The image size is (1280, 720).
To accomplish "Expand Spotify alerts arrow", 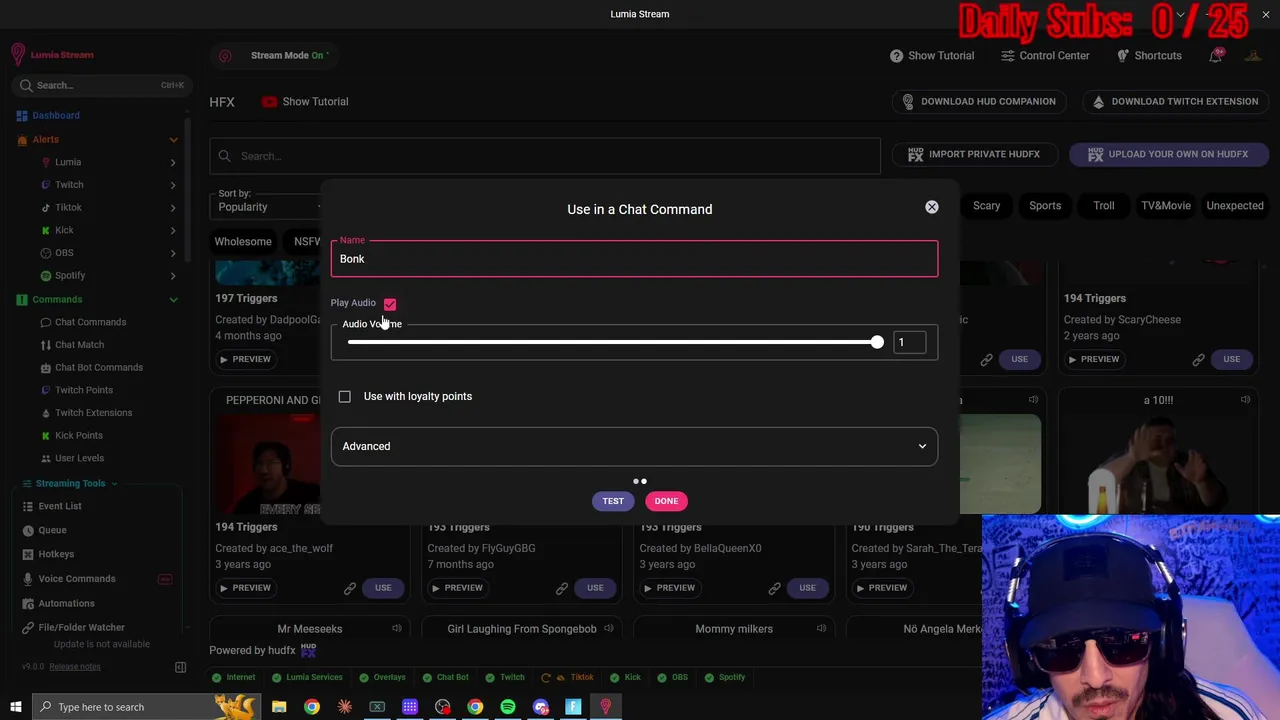I will (x=172, y=275).
